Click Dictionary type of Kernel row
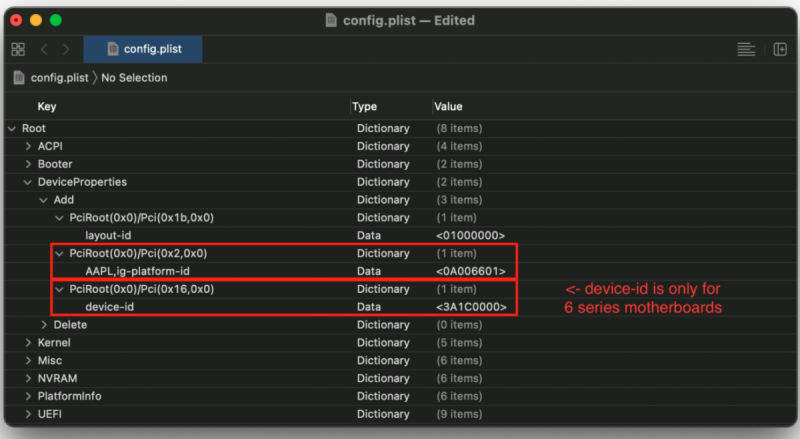Screen dimensions: 800x439 point(383,343)
